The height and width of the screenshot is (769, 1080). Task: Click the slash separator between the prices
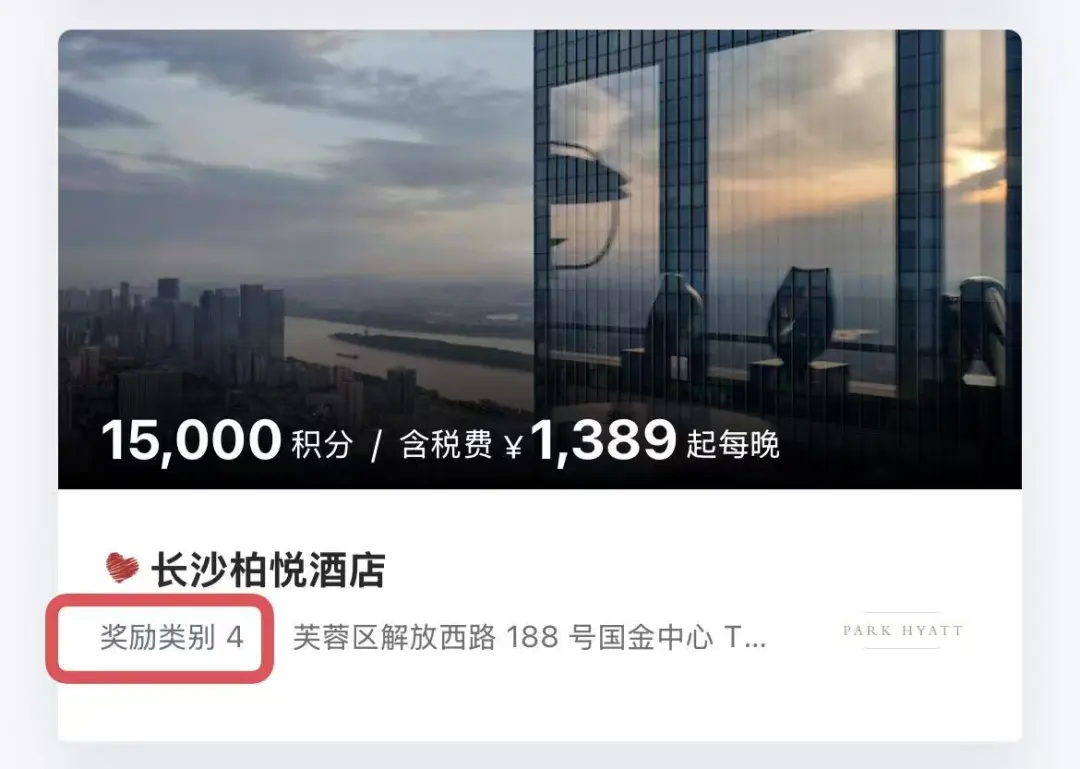376,447
